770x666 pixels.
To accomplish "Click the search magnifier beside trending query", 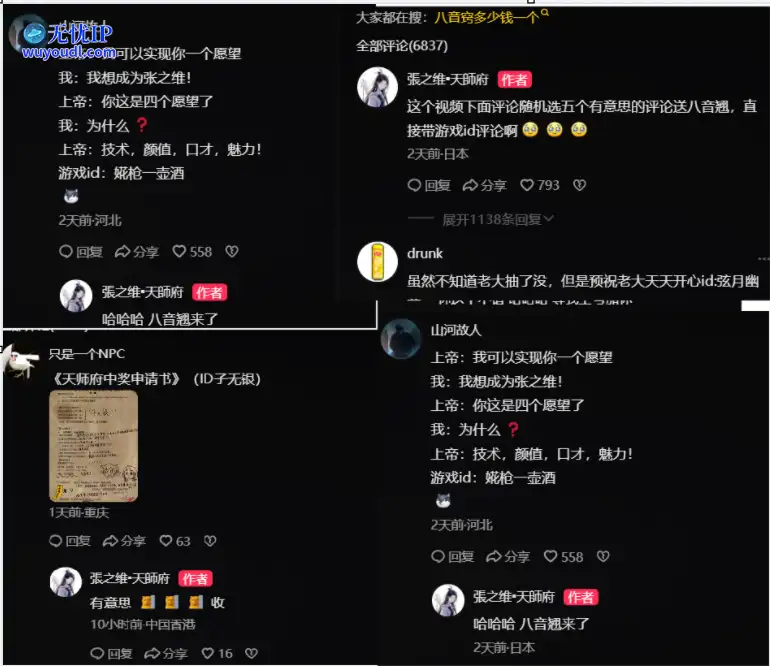I will 545,13.
